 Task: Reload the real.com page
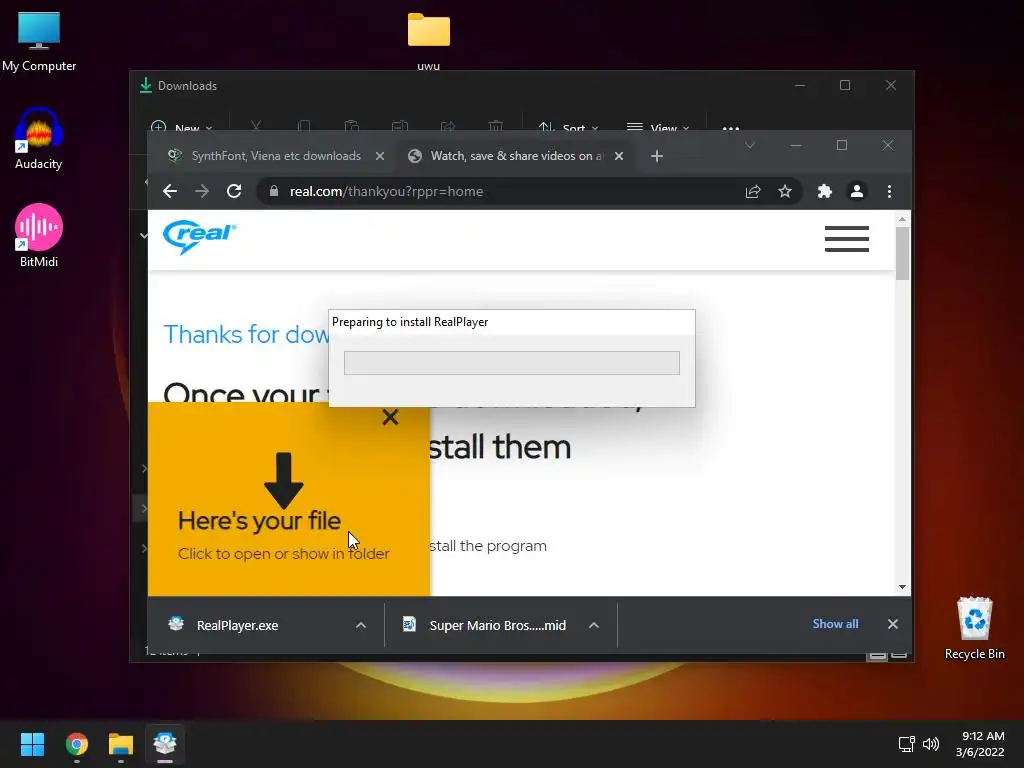point(234,191)
